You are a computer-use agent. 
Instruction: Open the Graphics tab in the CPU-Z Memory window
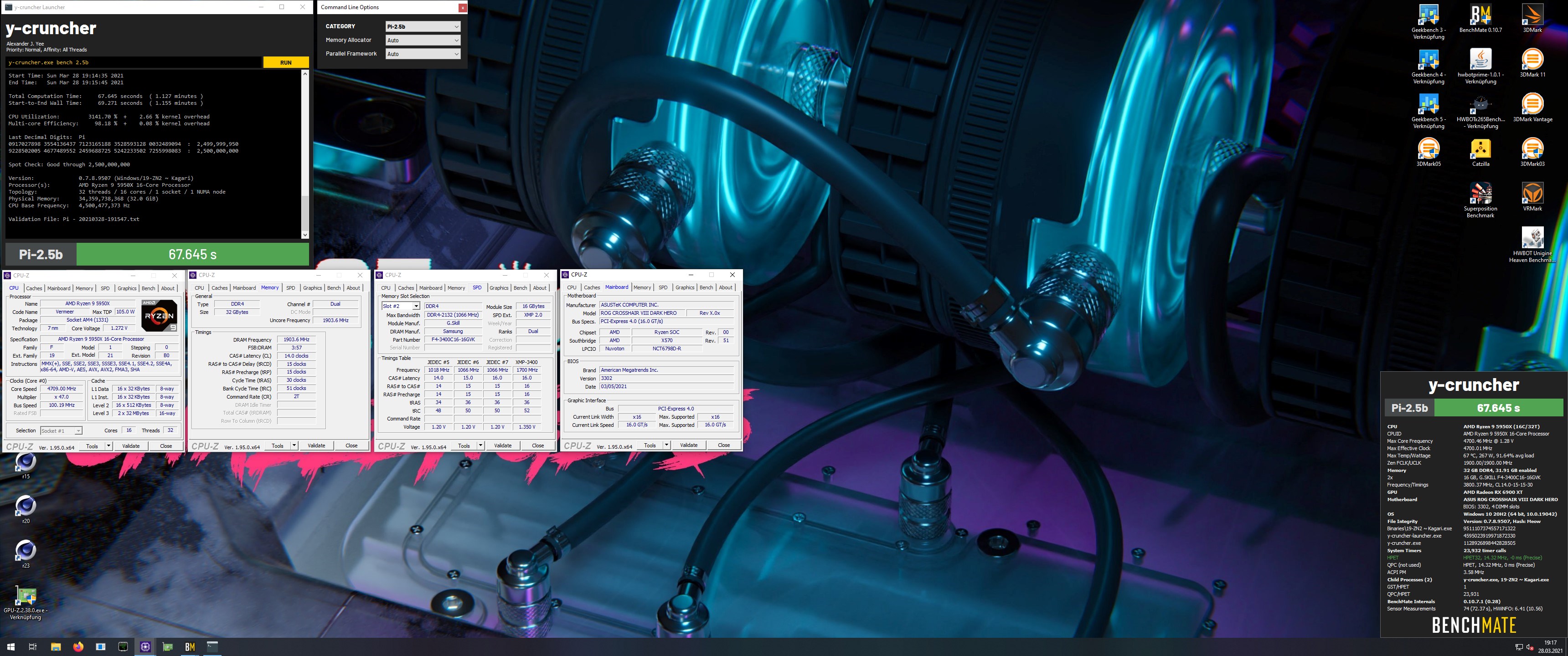[312, 288]
